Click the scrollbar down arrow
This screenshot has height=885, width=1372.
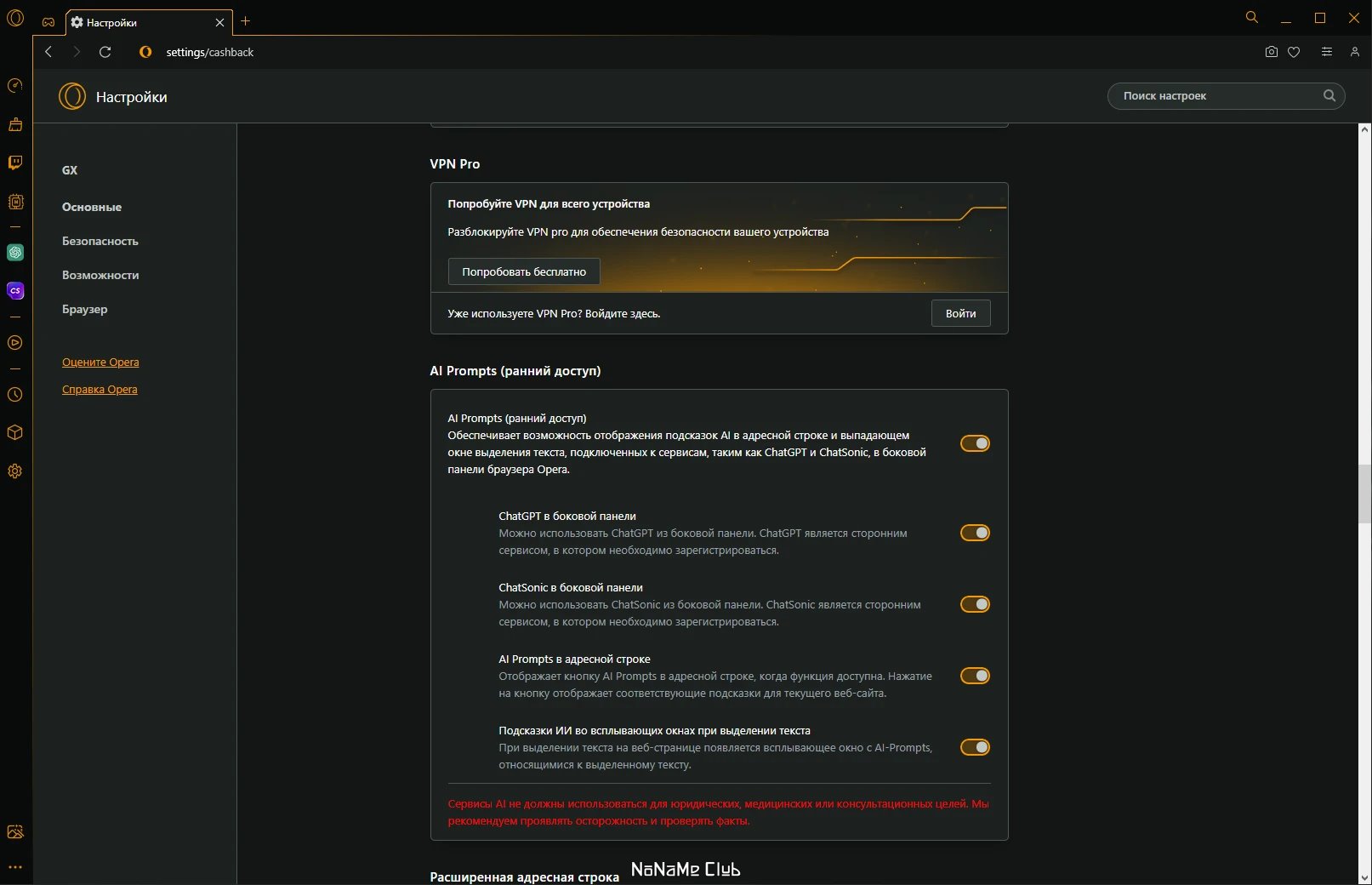coord(1364,878)
